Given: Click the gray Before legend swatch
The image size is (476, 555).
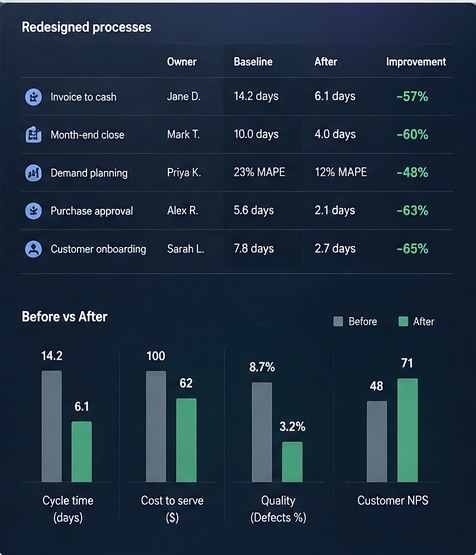Looking at the screenshot, I should (338, 321).
